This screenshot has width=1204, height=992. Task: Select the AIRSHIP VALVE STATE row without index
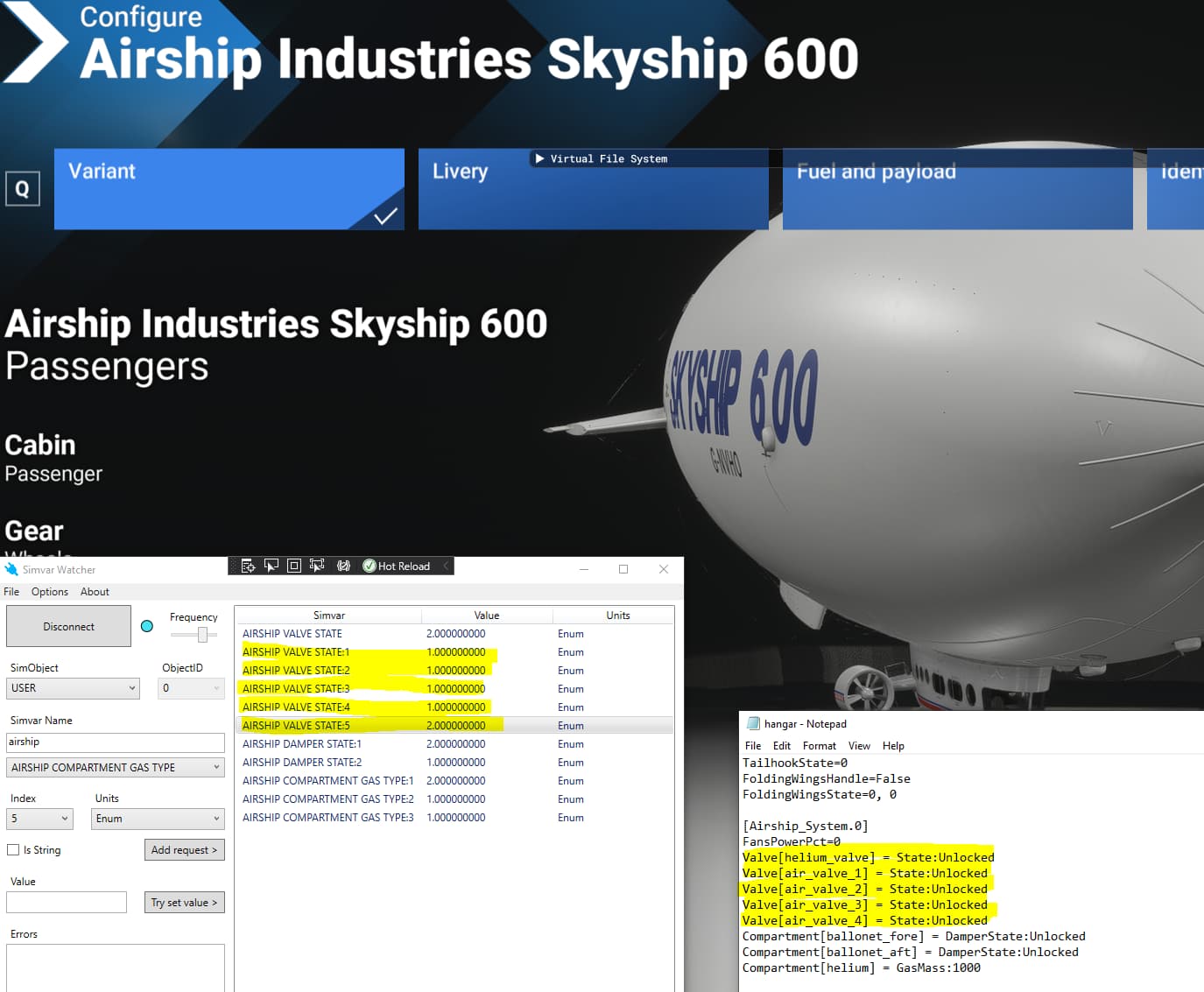454,634
